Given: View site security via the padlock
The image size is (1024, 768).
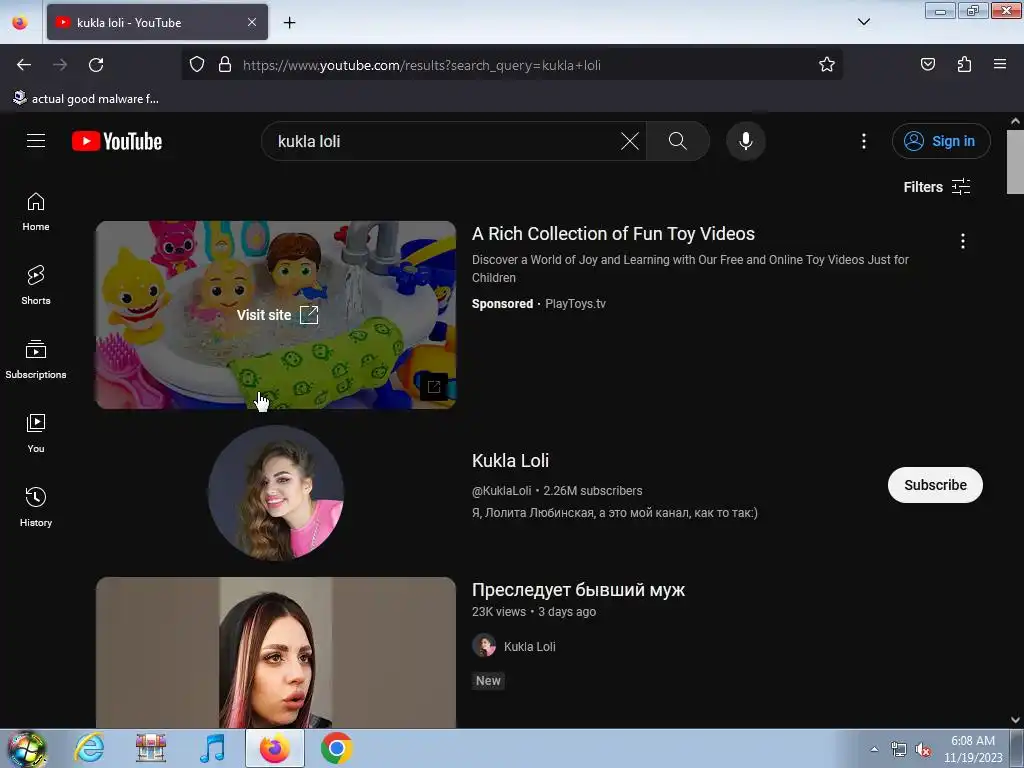Looking at the screenshot, I should 225,65.
